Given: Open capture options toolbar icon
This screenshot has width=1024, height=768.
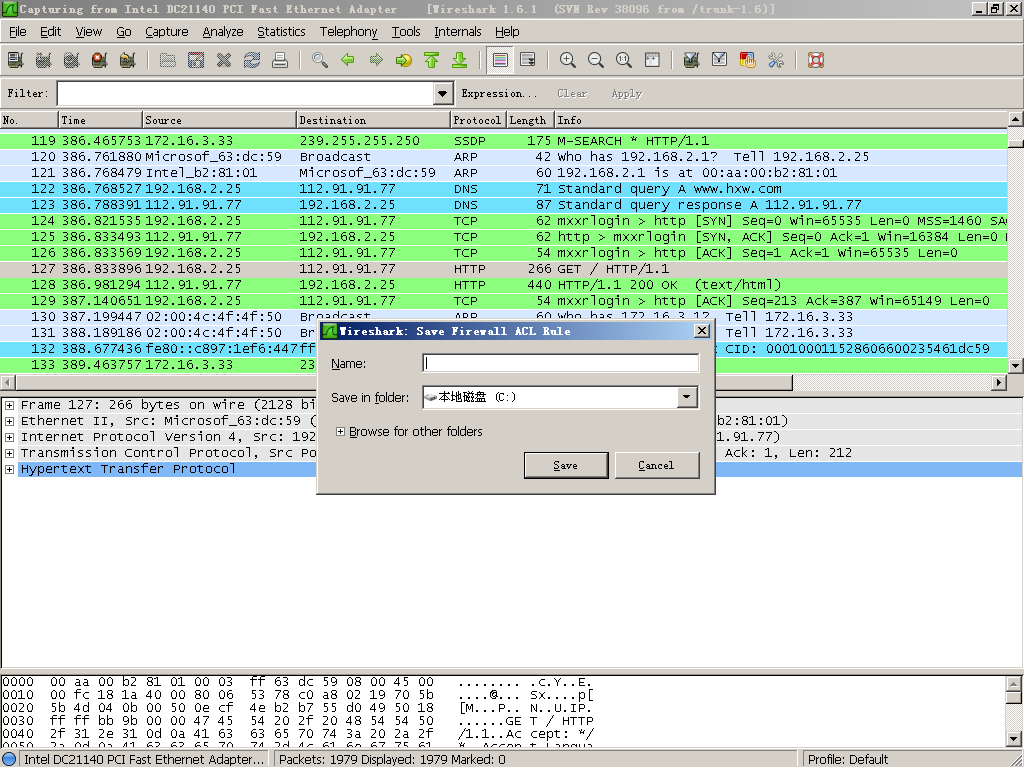Looking at the screenshot, I should 44,60.
